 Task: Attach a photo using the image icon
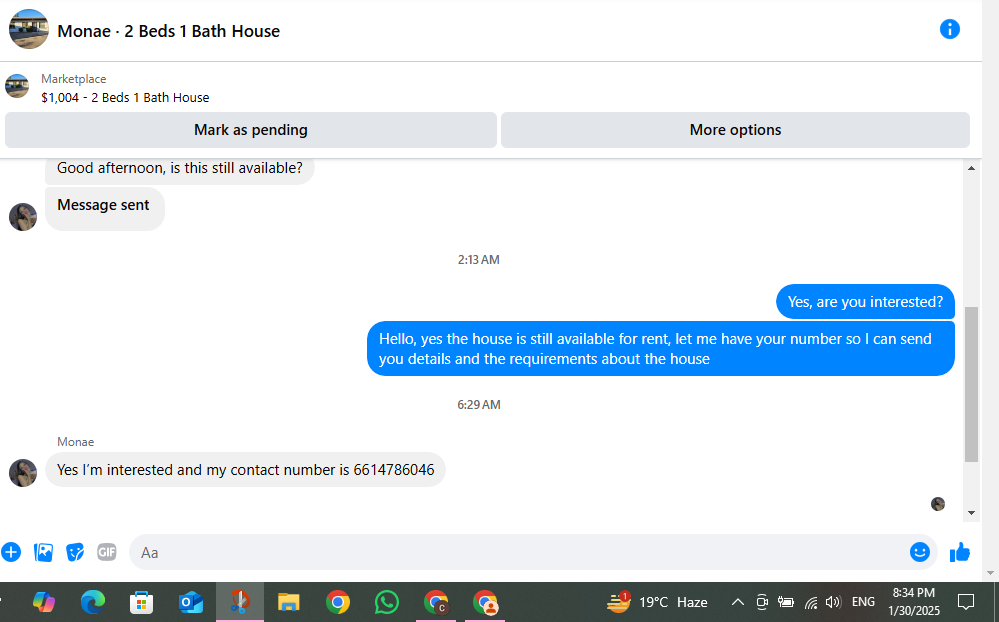[43, 552]
